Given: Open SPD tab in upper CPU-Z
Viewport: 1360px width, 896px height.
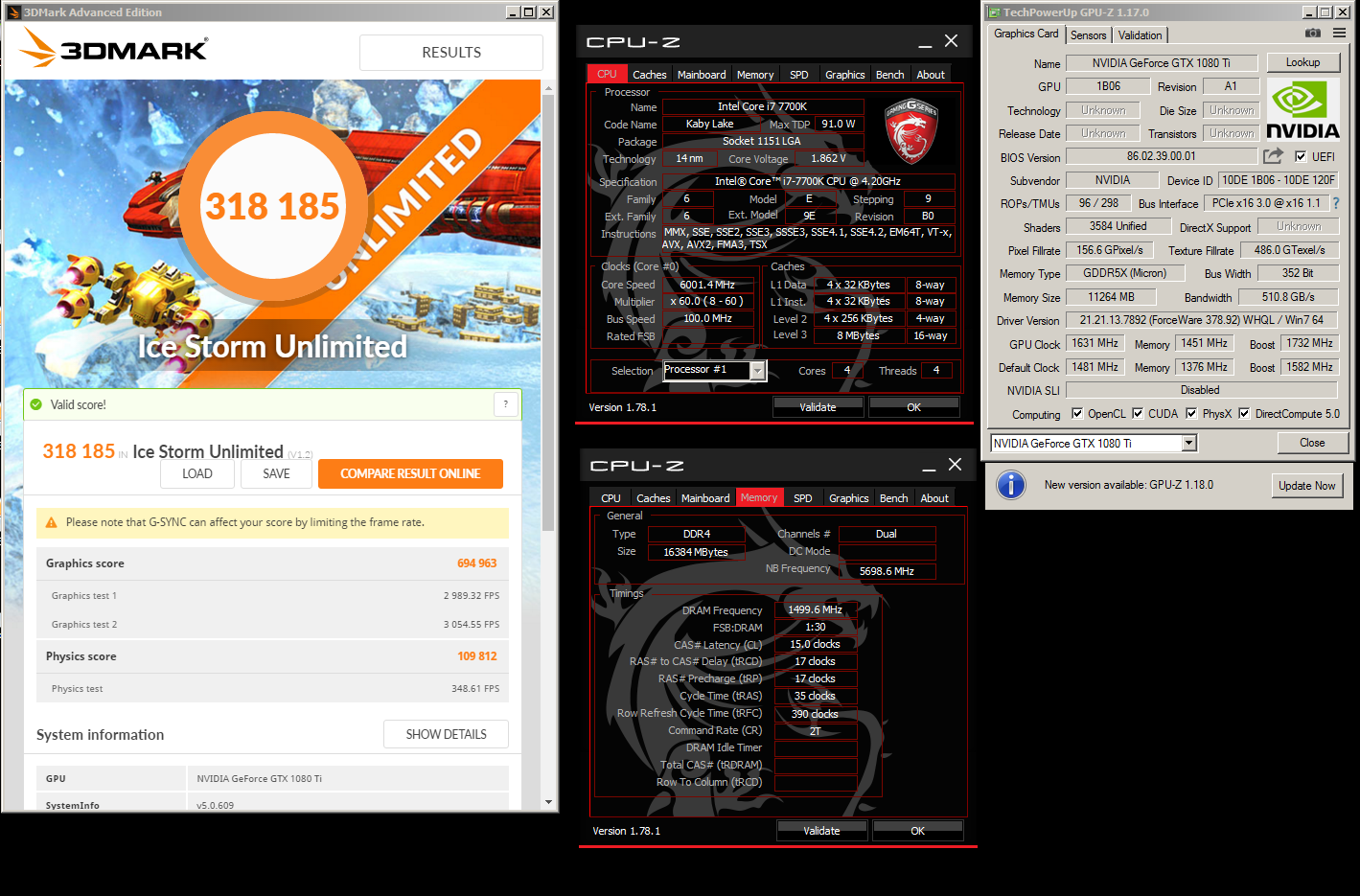Looking at the screenshot, I should (799, 75).
